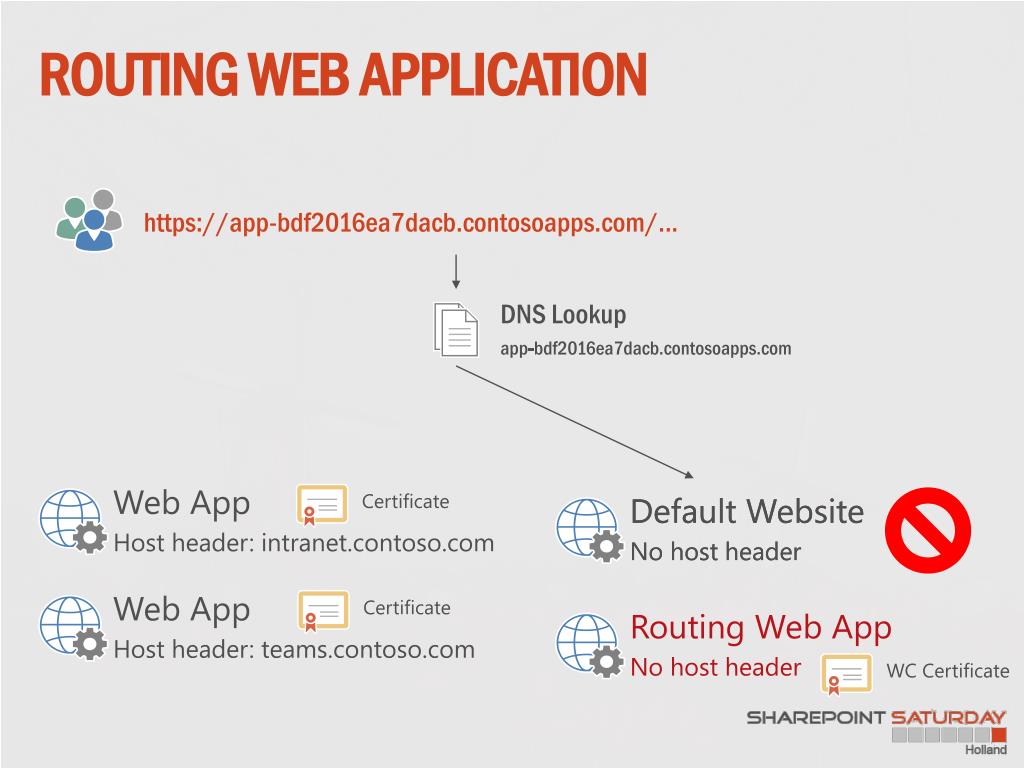Select the app-bdf2016ea7dacb.contosoapps.com DNS text

[646, 348]
